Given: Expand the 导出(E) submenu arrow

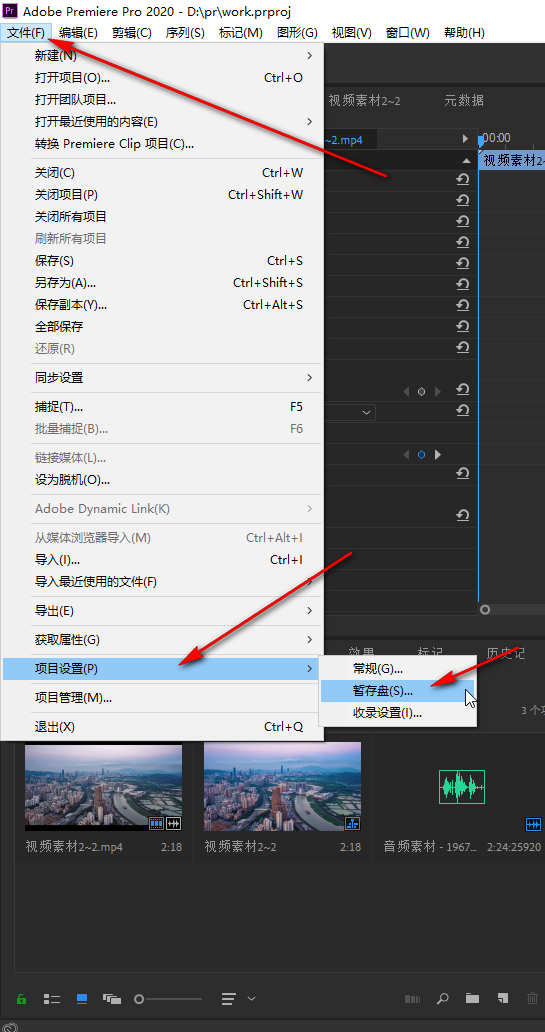Looking at the screenshot, I should coord(309,611).
